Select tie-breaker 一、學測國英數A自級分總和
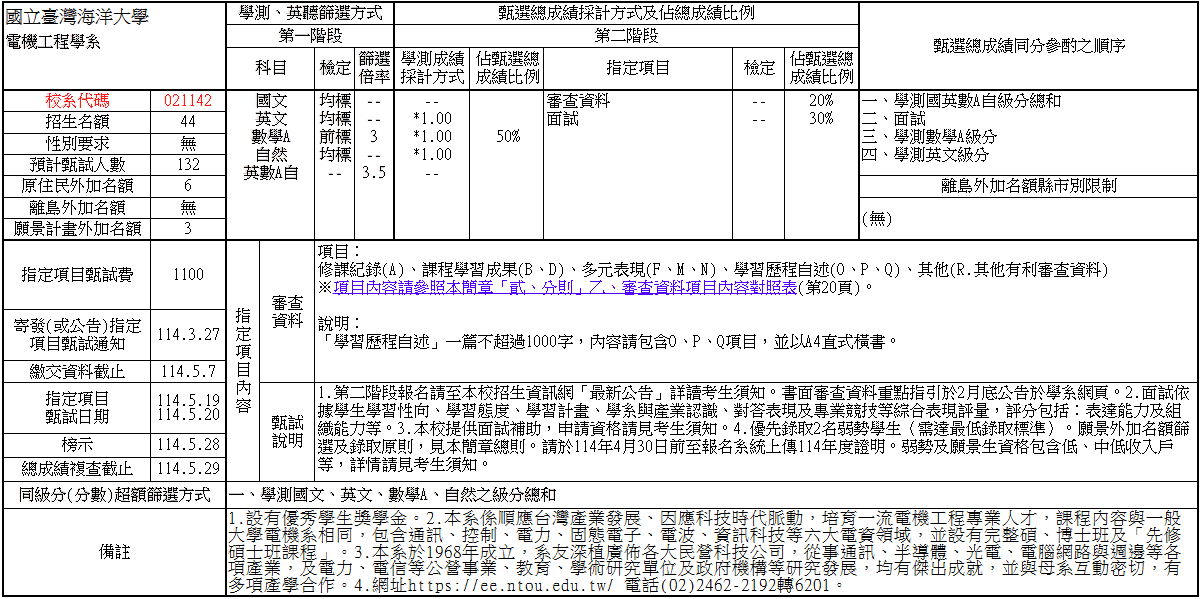Image resolution: width=1200 pixels, height=599 pixels. pyautogui.click(x=961, y=101)
